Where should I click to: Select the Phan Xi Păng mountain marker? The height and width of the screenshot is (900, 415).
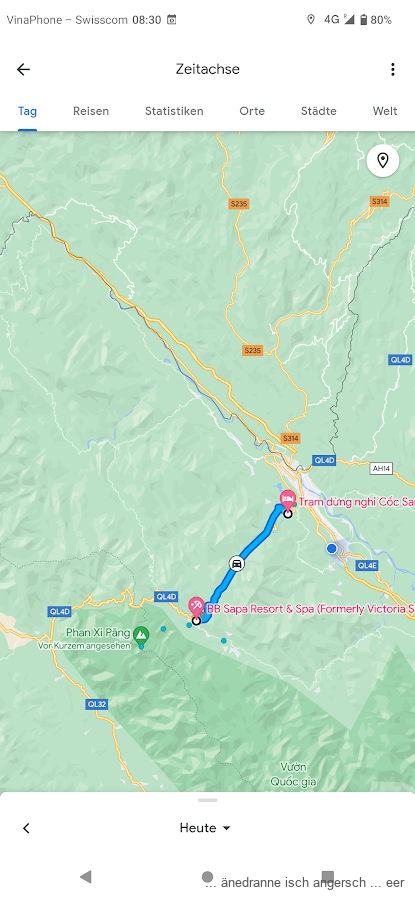[141, 634]
